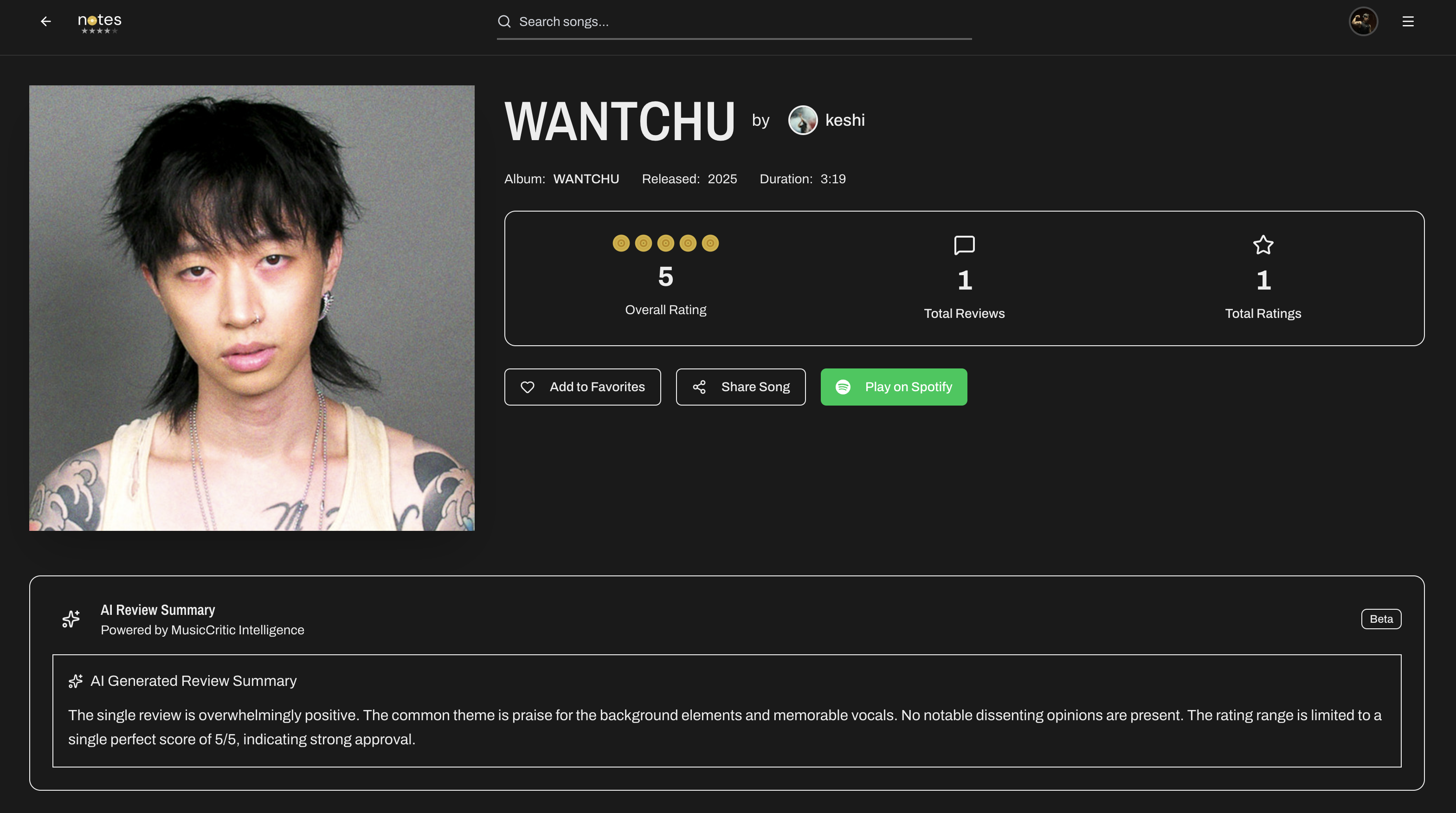1456x813 pixels.
Task: Click the search magnifier icon
Action: point(504,21)
